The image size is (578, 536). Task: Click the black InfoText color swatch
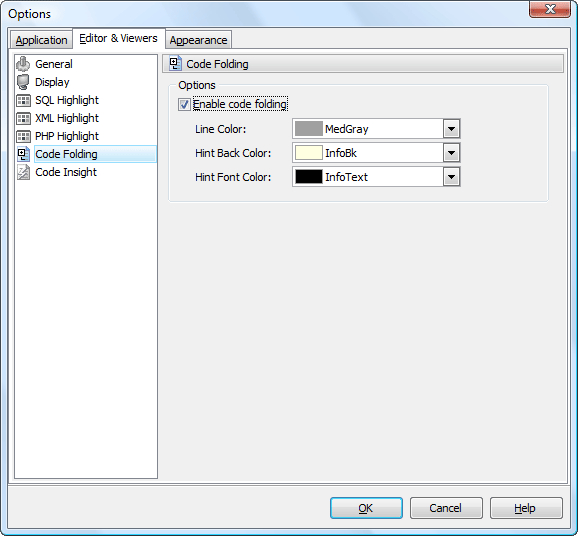click(x=309, y=177)
